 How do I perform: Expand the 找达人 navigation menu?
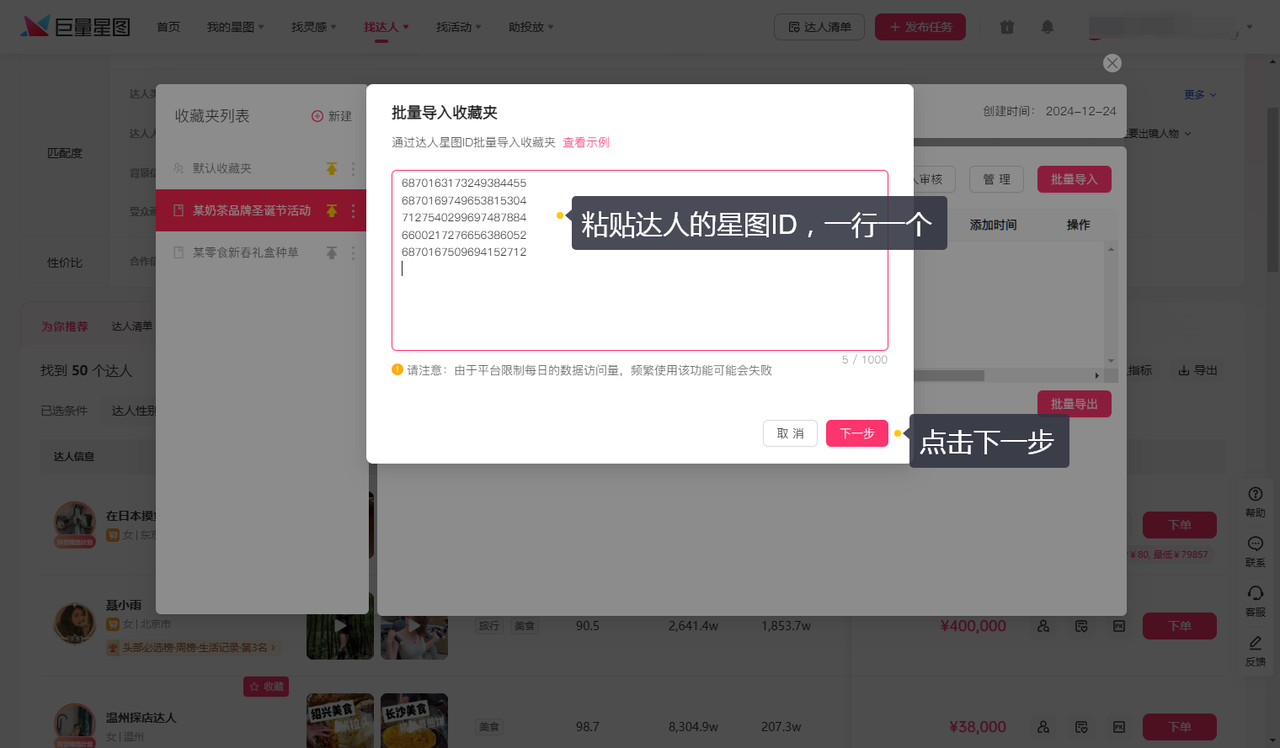[386, 27]
